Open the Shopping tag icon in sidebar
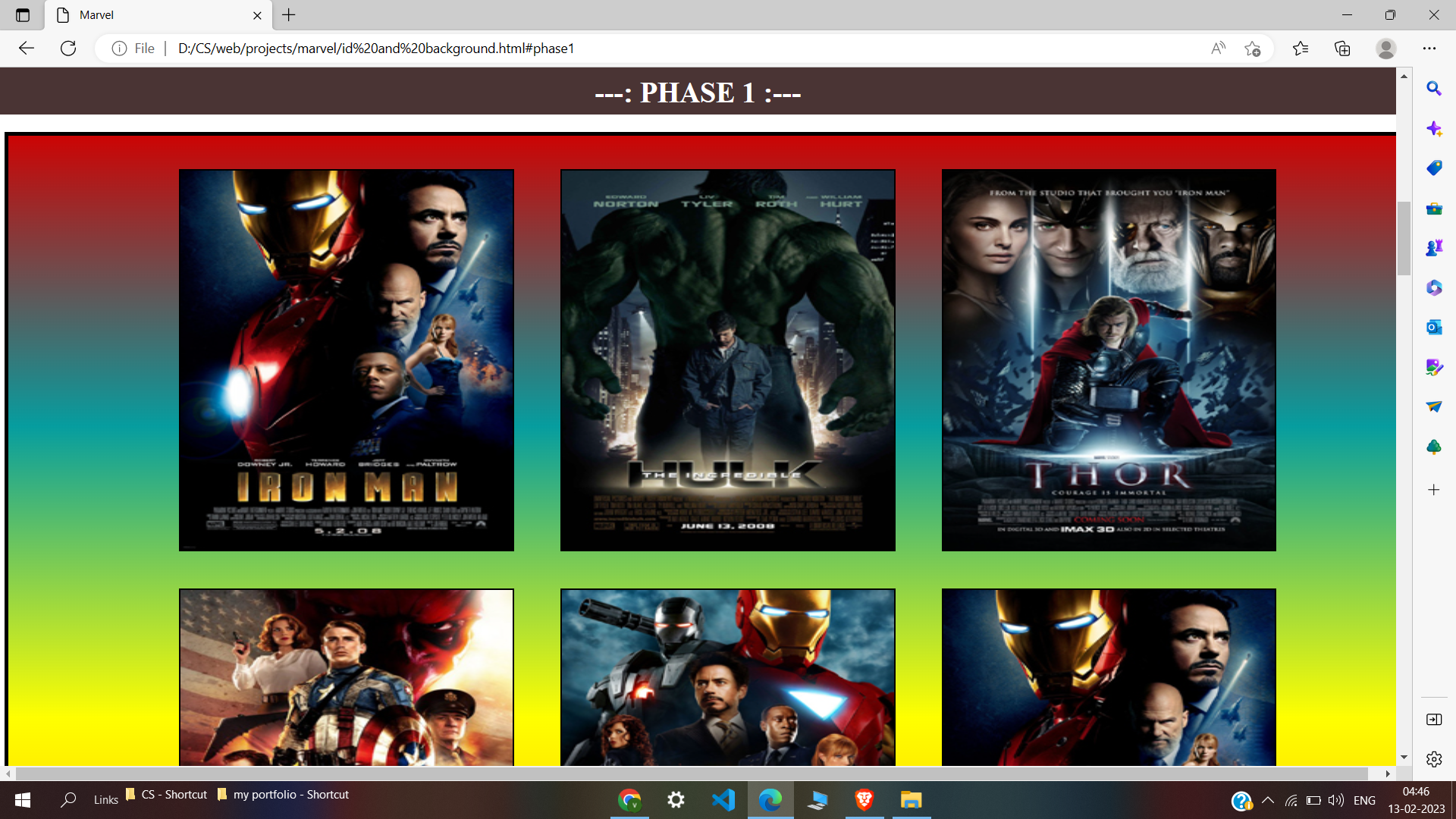 tap(1433, 168)
